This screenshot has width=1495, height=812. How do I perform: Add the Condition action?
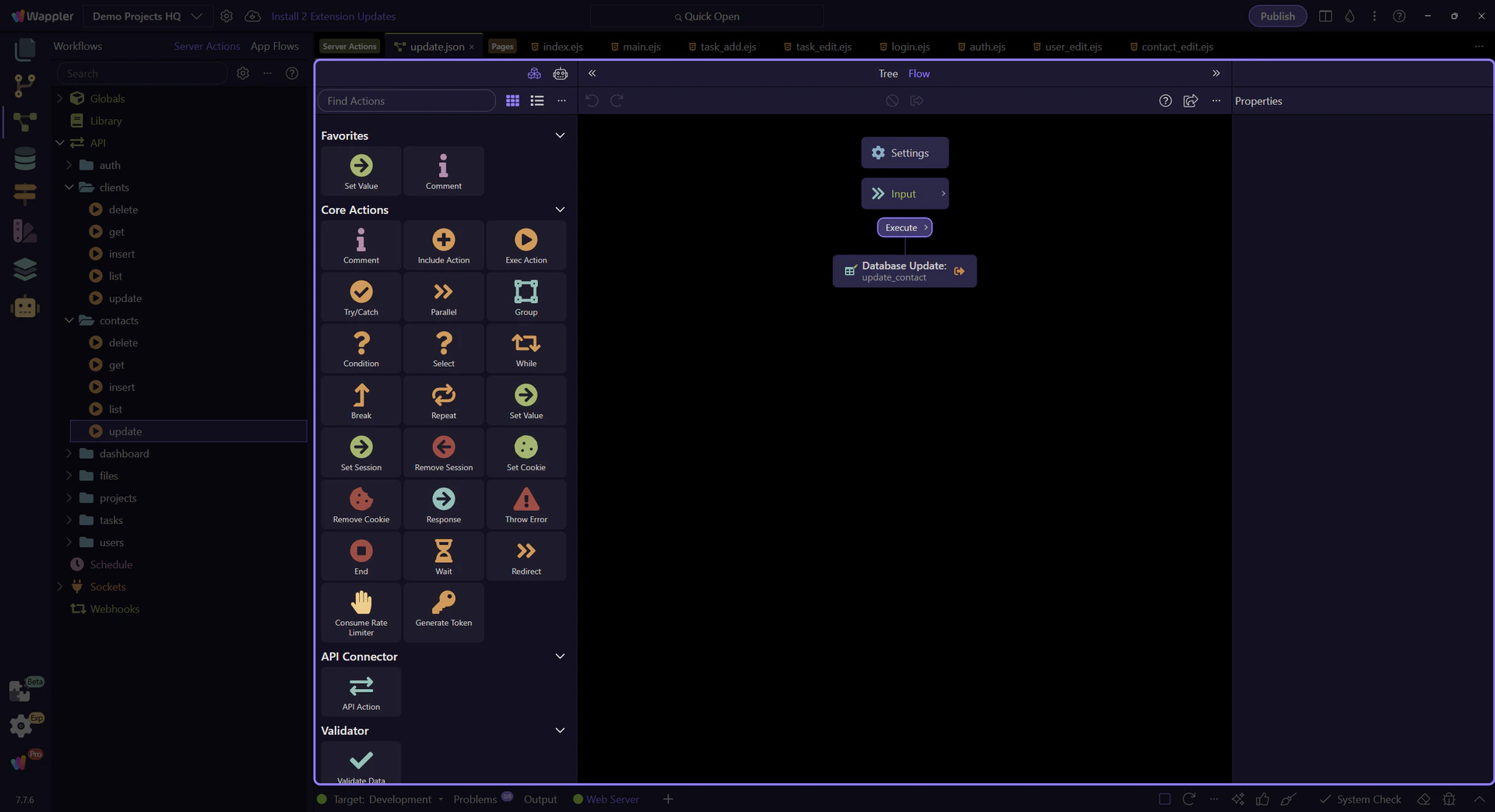(x=361, y=348)
